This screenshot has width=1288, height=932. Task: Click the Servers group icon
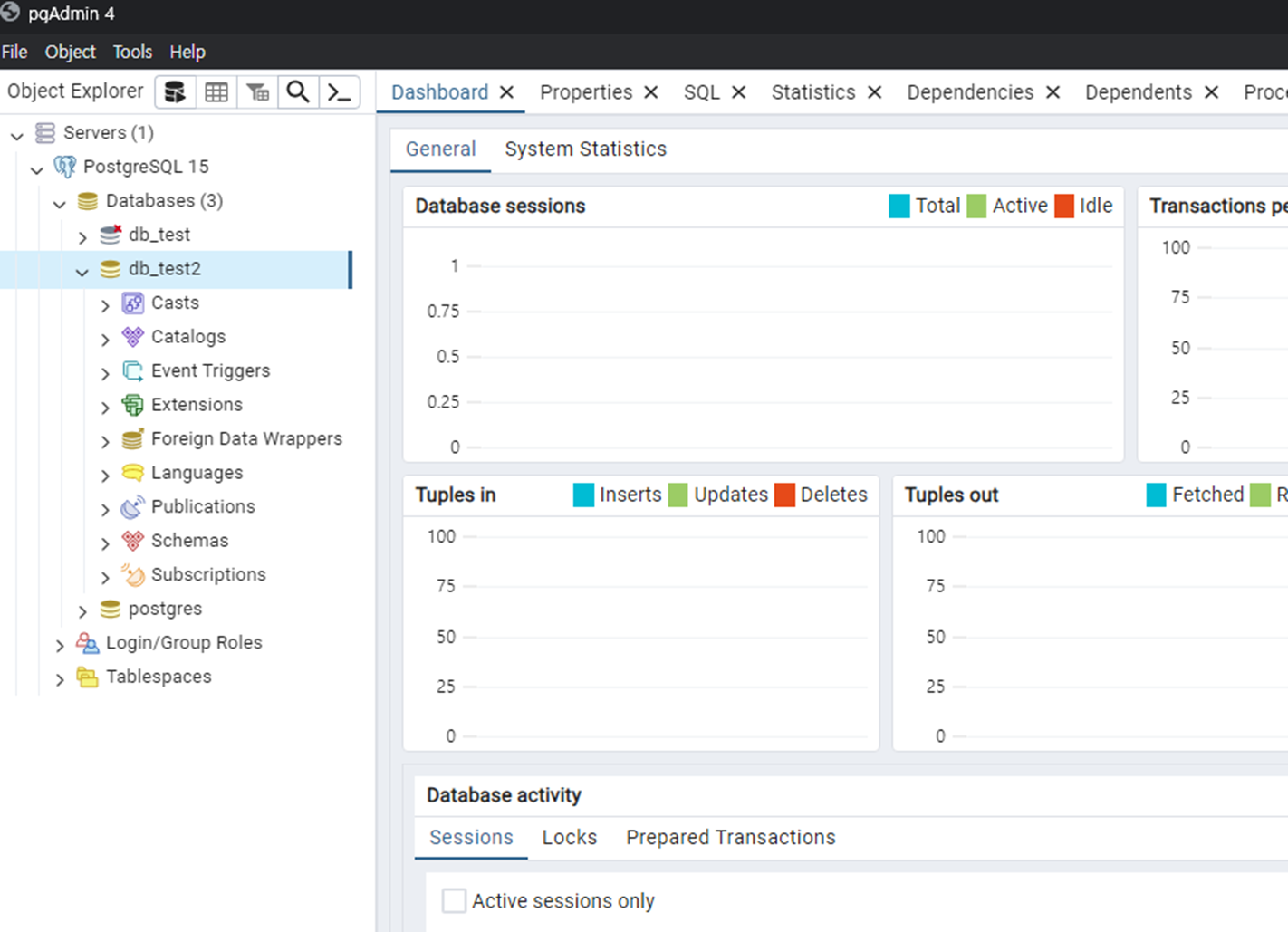tap(44, 133)
